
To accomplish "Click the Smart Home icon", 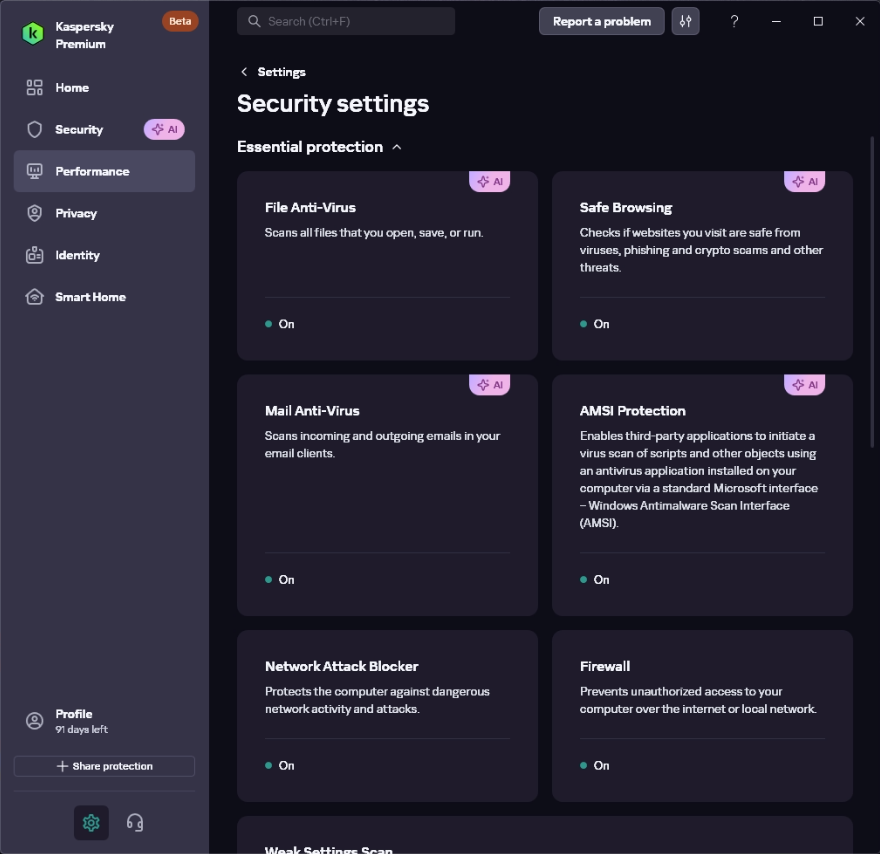I will (34, 297).
